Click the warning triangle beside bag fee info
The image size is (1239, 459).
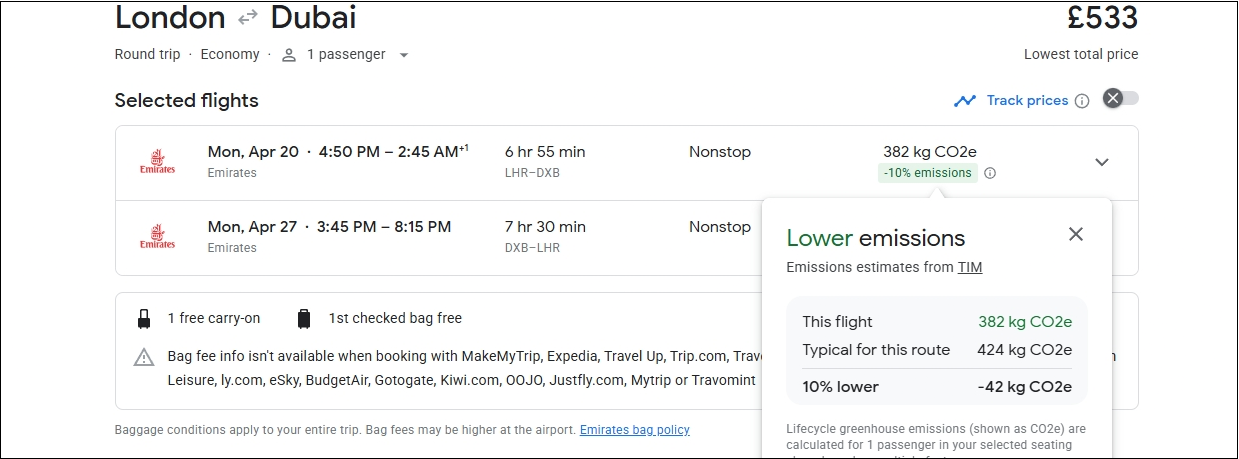[145, 357]
